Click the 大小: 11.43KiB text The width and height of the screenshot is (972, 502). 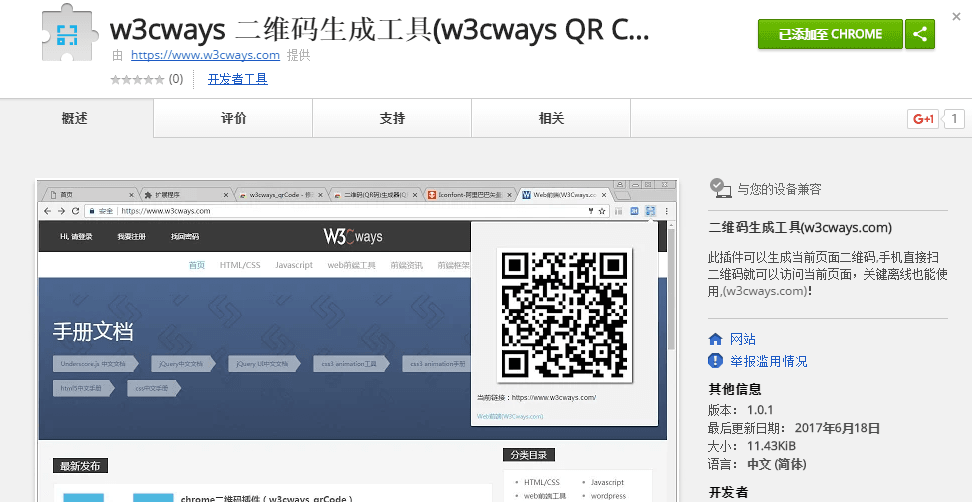pos(751,446)
